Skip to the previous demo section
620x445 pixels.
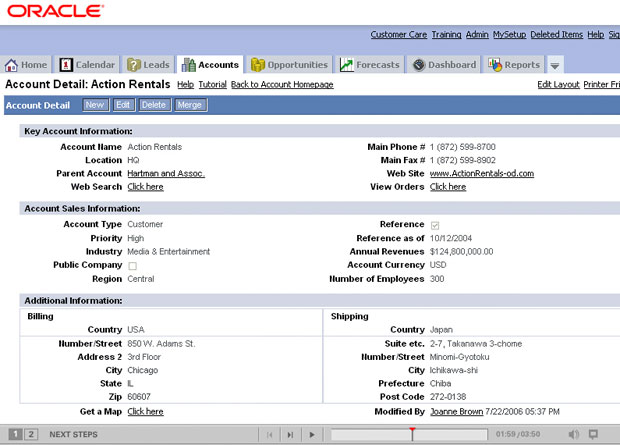270,435
